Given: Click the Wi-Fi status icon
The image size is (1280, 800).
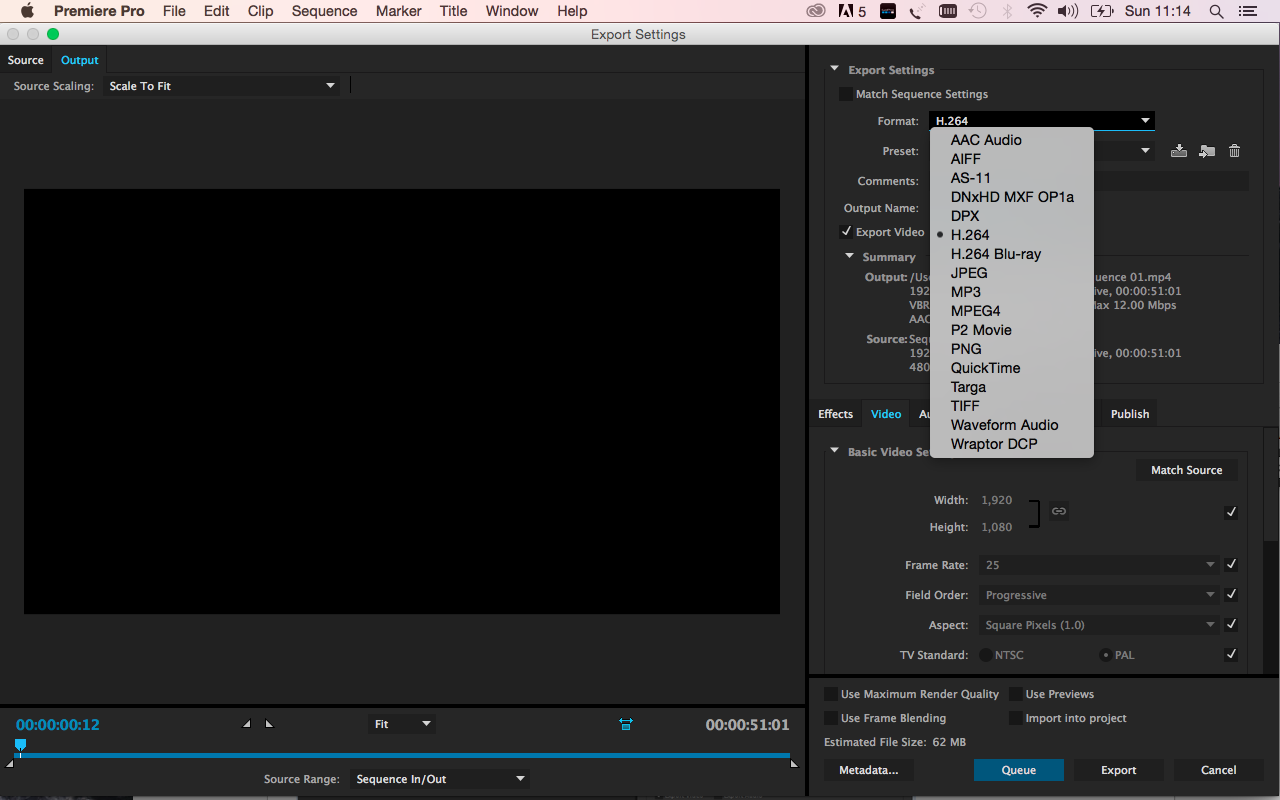Looking at the screenshot, I should [x=1037, y=11].
